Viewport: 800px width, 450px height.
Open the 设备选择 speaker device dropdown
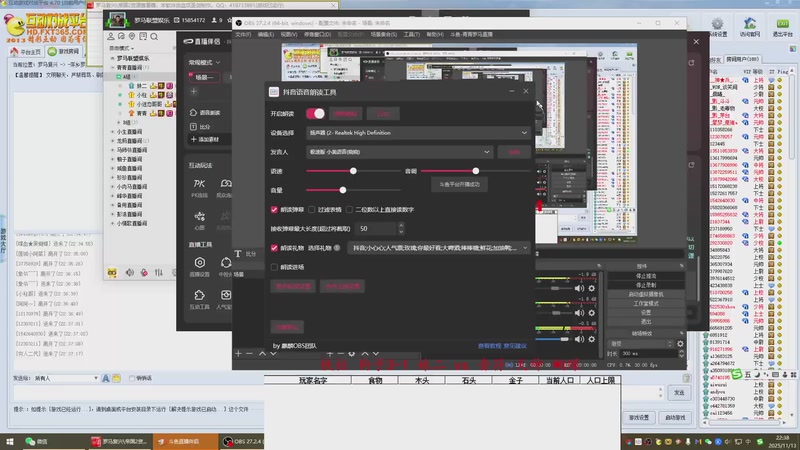click(x=418, y=133)
